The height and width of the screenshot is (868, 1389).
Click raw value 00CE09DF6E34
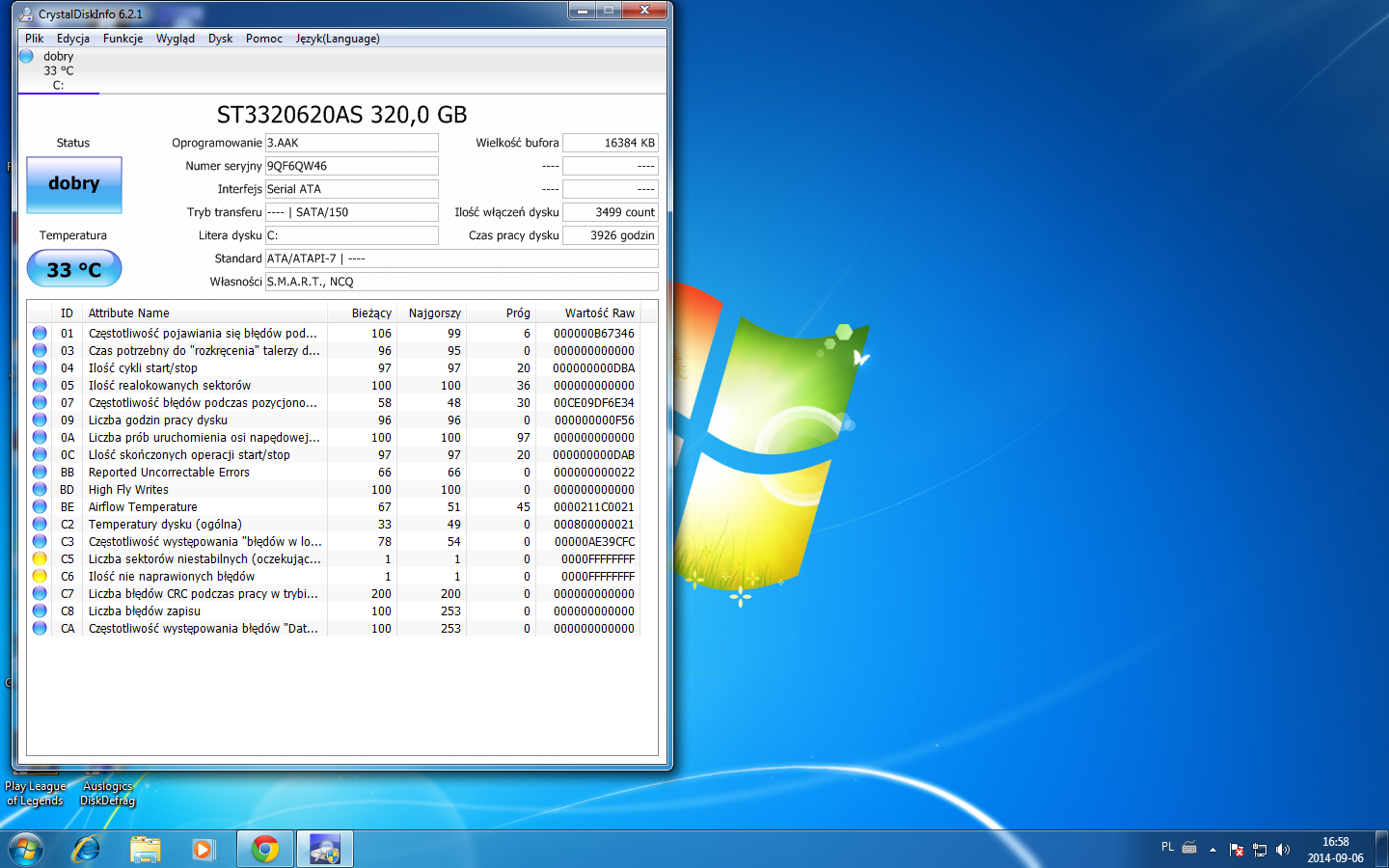(x=594, y=403)
